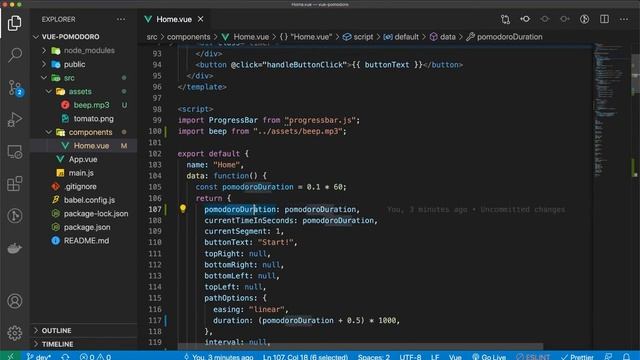Click the data breadcrumb
This screenshot has width=640, height=360.
coord(442,37)
